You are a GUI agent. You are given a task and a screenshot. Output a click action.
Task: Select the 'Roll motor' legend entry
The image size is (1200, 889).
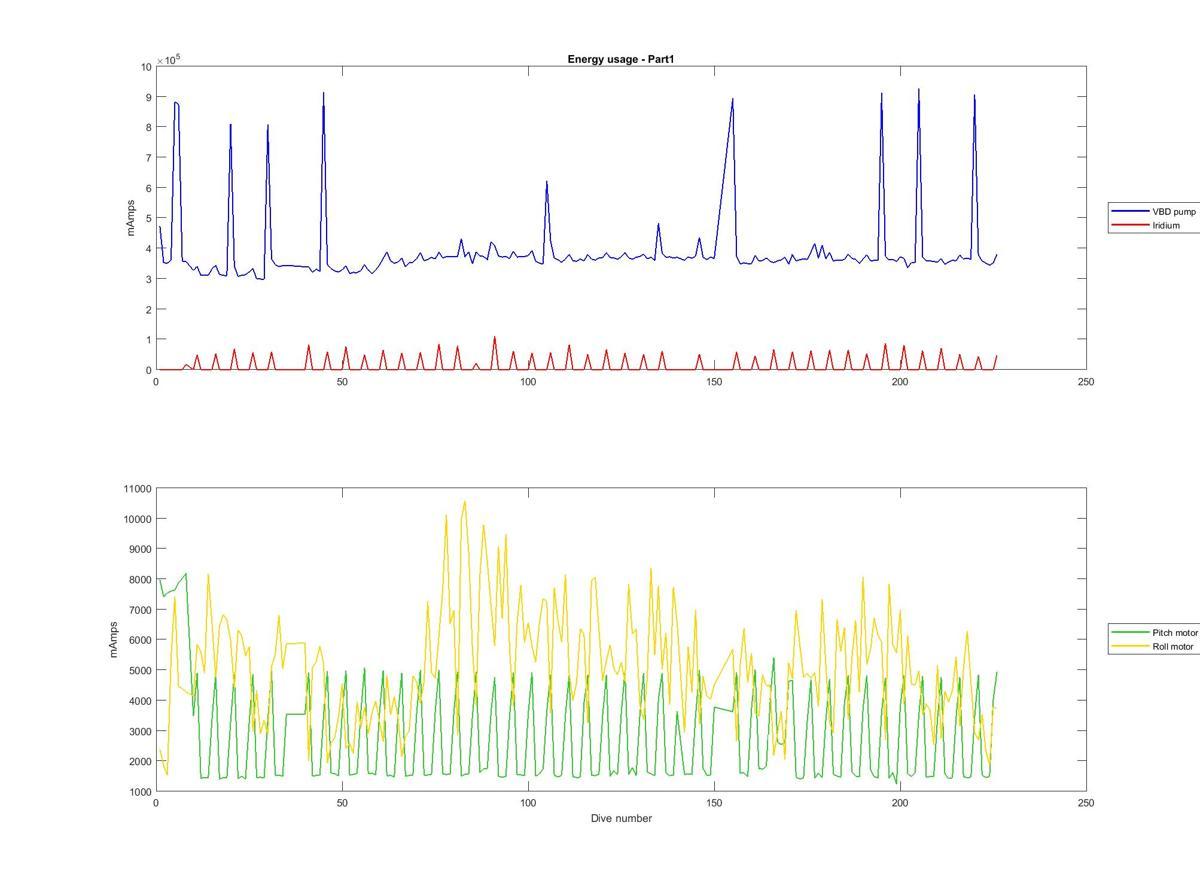tap(1173, 646)
